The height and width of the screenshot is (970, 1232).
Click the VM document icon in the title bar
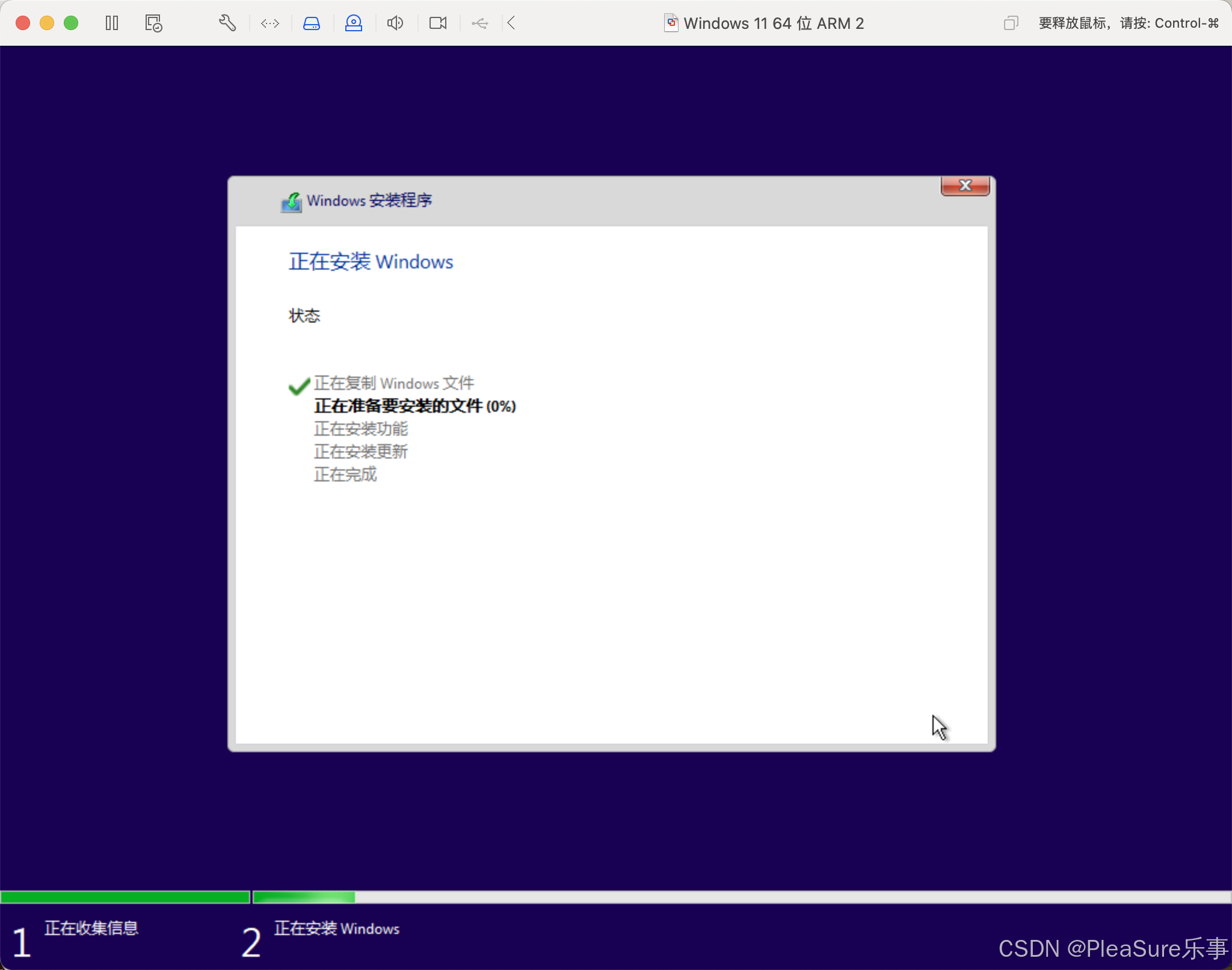pyautogui.click(x=671, y=23)
